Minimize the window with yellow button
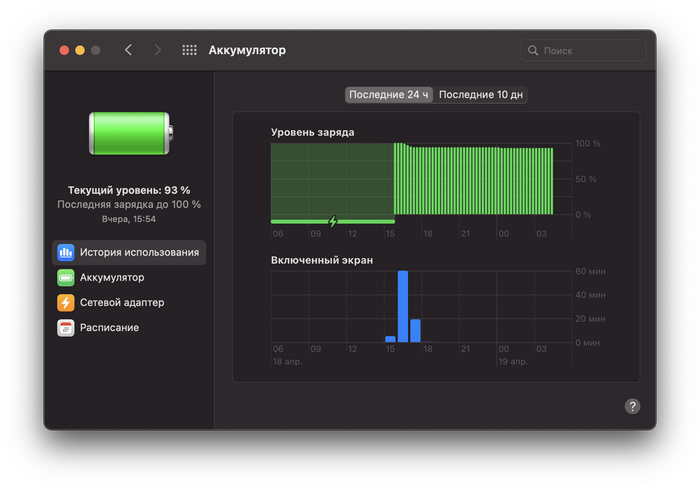The width and height of the screenshot is (700, 488). coord(80,50)
